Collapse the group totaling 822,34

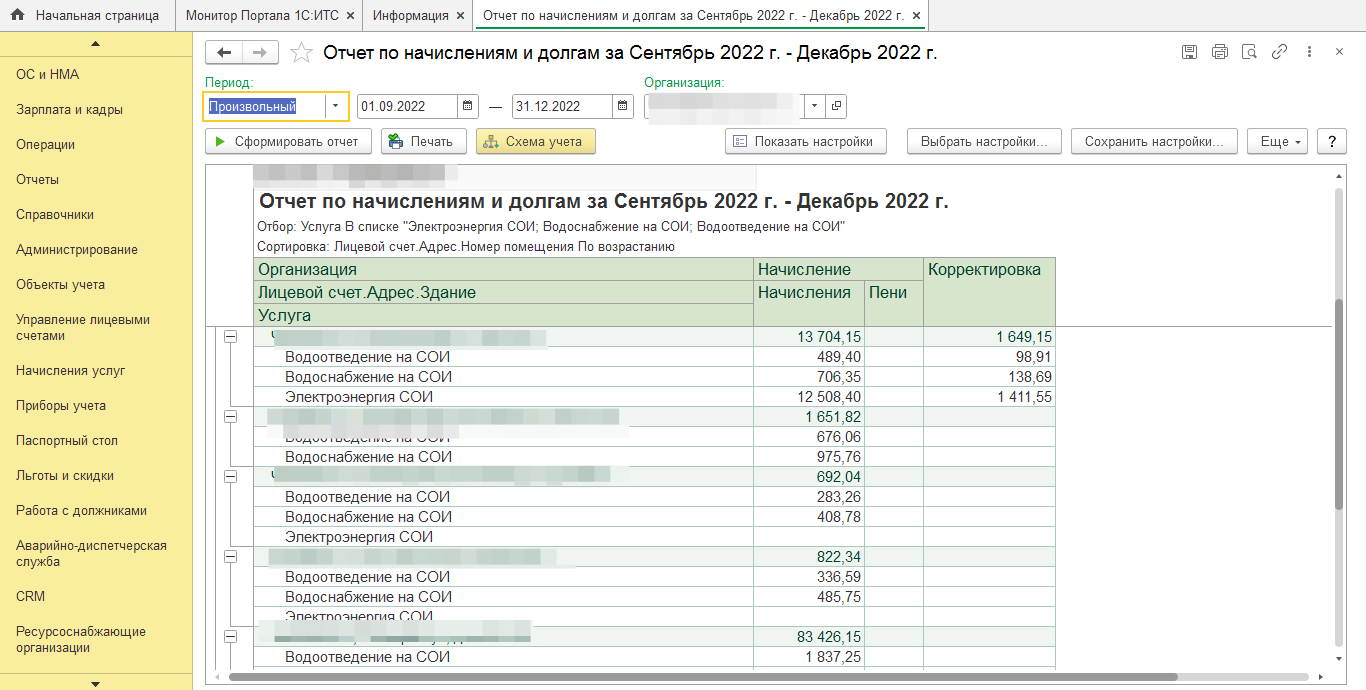tap(230, 557)
